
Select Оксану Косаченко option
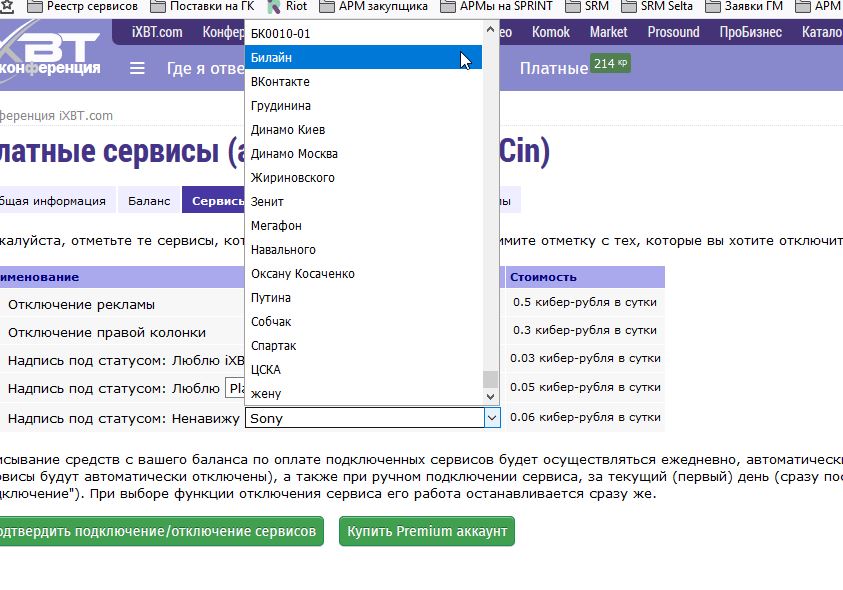tap(363, 274)
